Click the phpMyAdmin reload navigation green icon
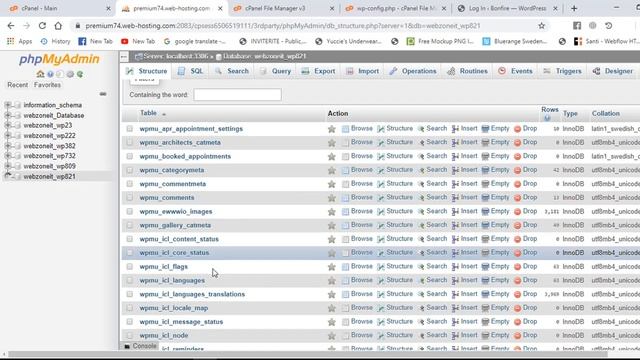The width and height of the screenshot is (640, 360). [80, 74]
